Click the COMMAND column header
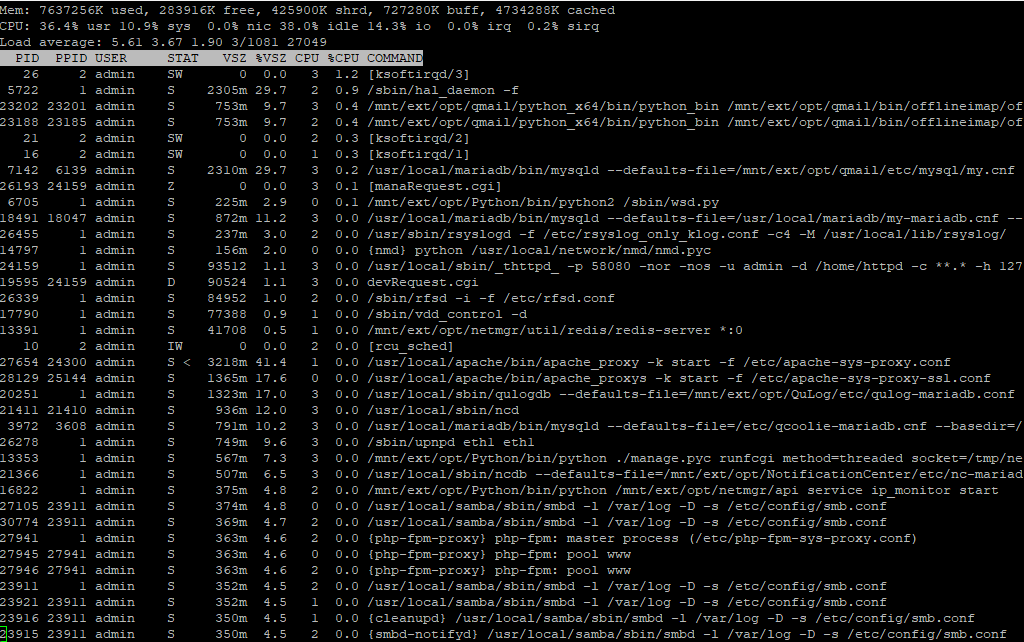The width and height of the screenshot is (1024, 642). click(395, 58)
